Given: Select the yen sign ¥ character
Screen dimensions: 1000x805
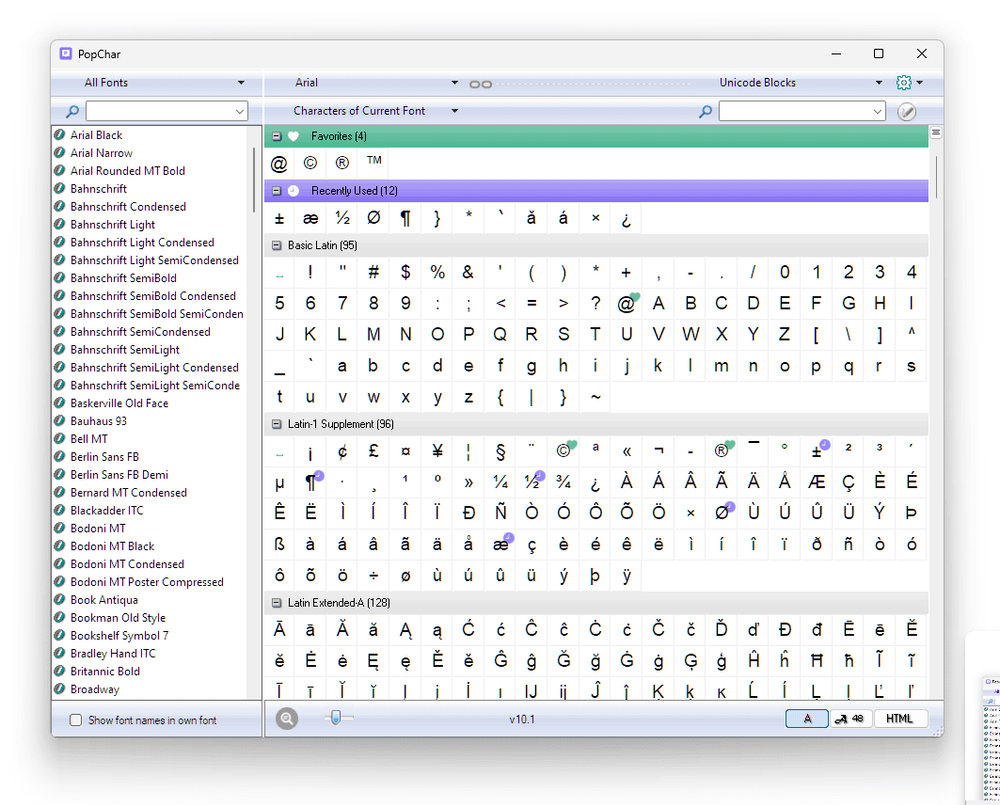Looking at the screenshot, I should click(x=438, y=452).
